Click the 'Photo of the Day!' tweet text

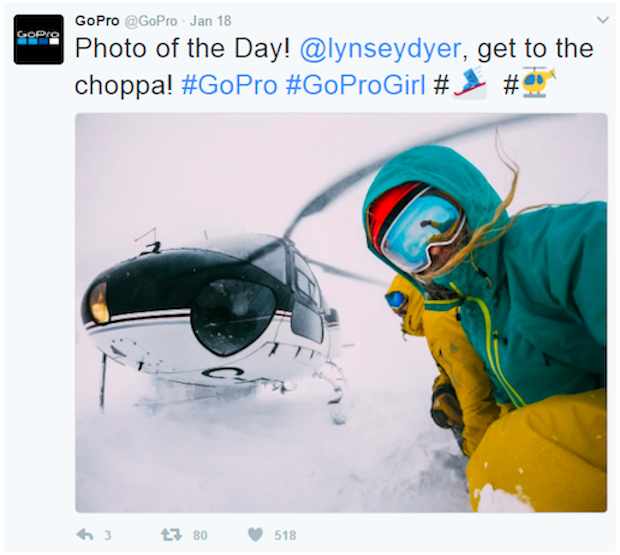pyautogui.click(x=183, y=49)
